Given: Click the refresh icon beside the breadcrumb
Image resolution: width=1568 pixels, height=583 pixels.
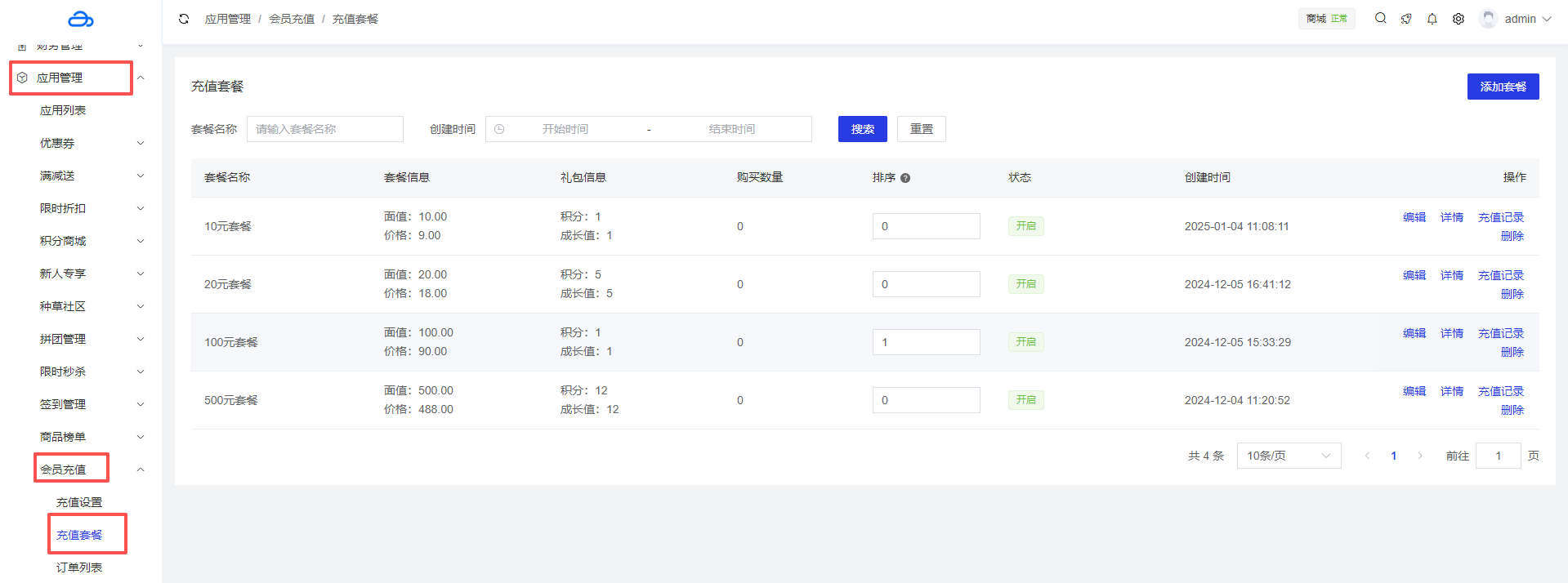Looking at the screenshot, I should (x=184, y=19).
